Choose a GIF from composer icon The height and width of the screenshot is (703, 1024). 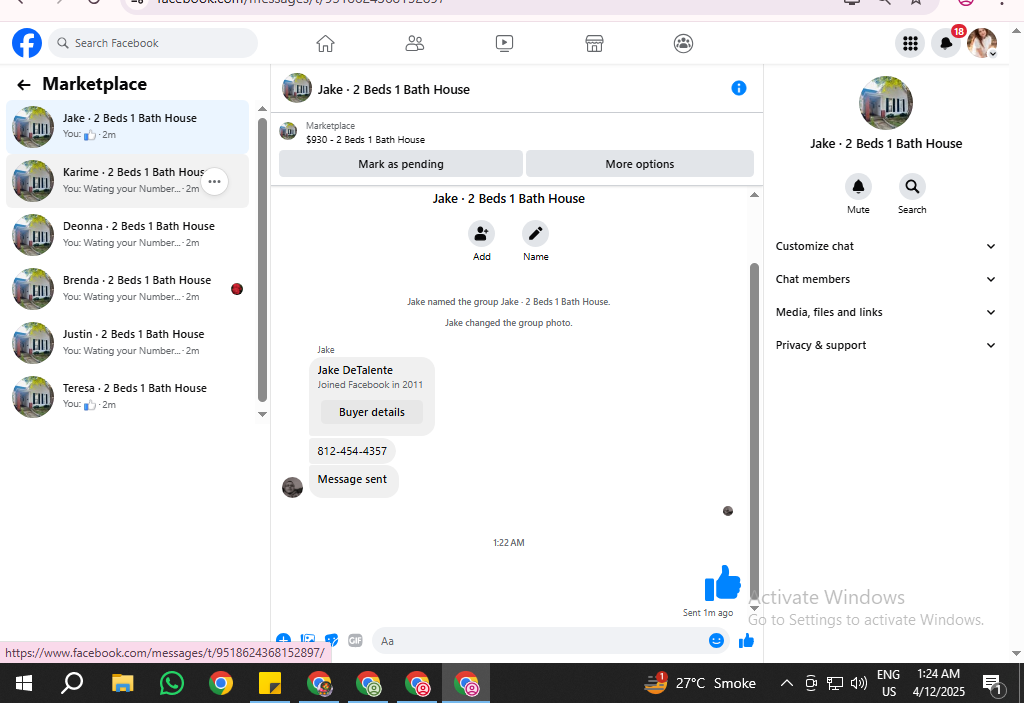[x=355, y=640]
